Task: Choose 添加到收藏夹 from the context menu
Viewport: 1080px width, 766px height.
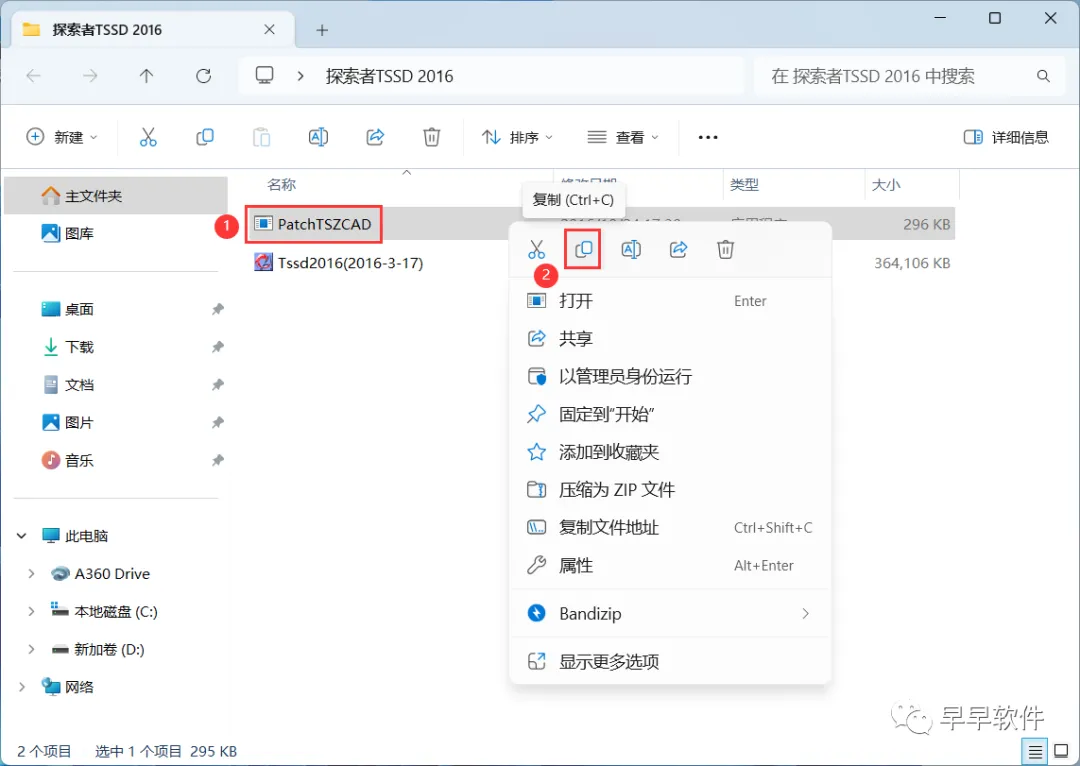Action: [x=670, y=453]
